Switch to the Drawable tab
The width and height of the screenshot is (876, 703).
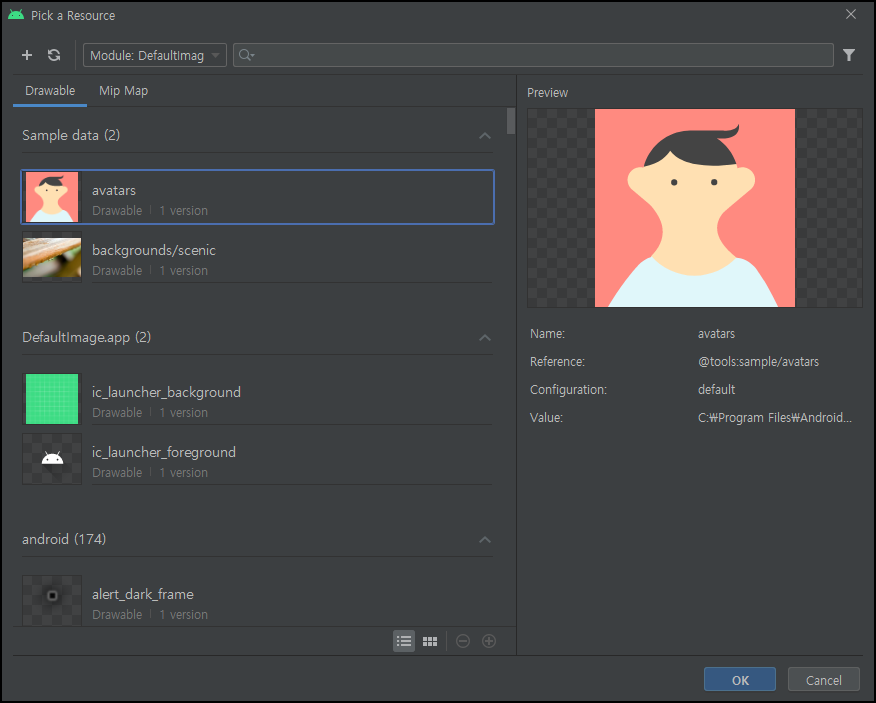point(50,91)
